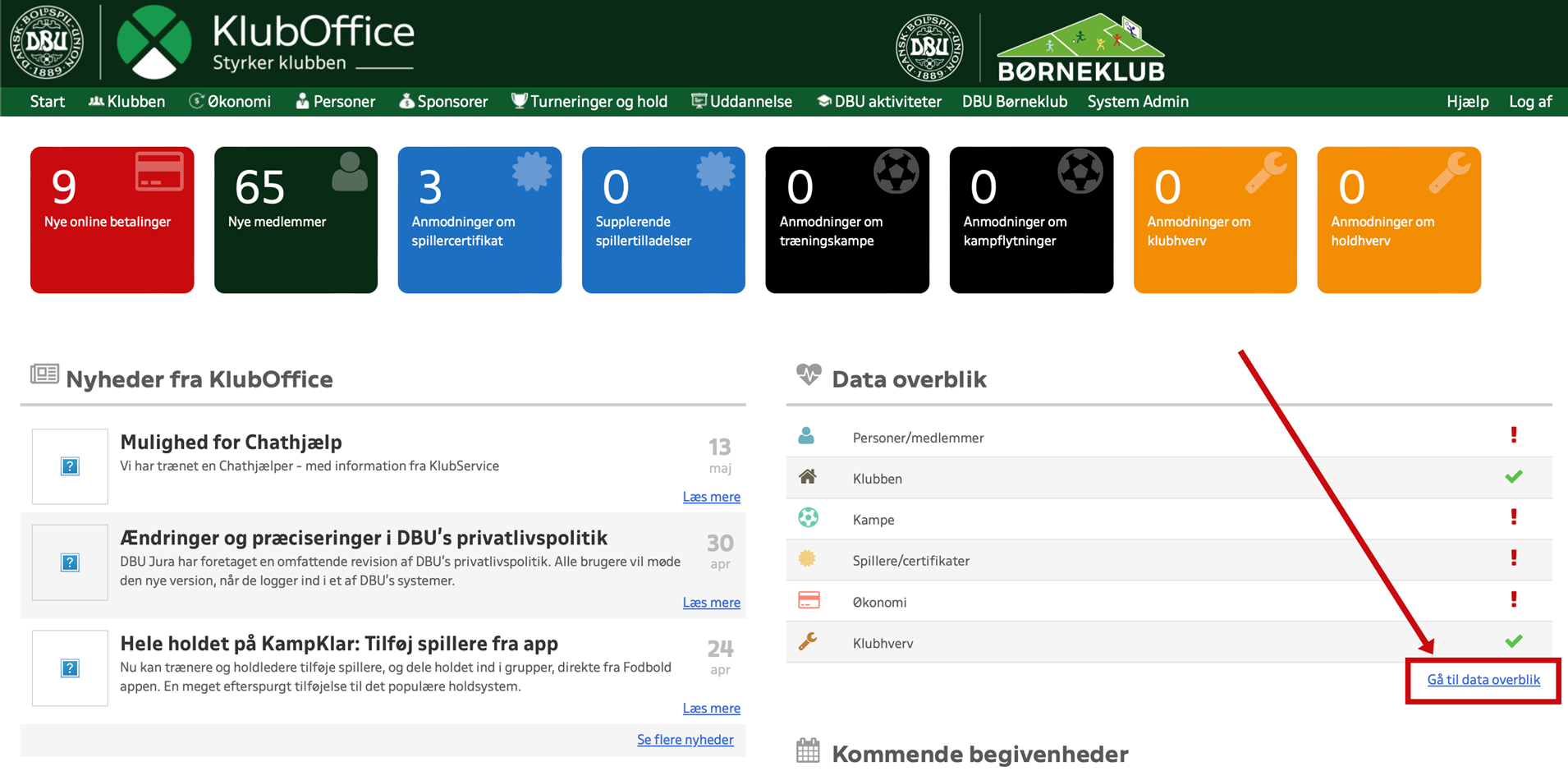This screenshot has width=1568, height=771.
Task: Open Turneringer og hold menu
Action: pos(589,102)
